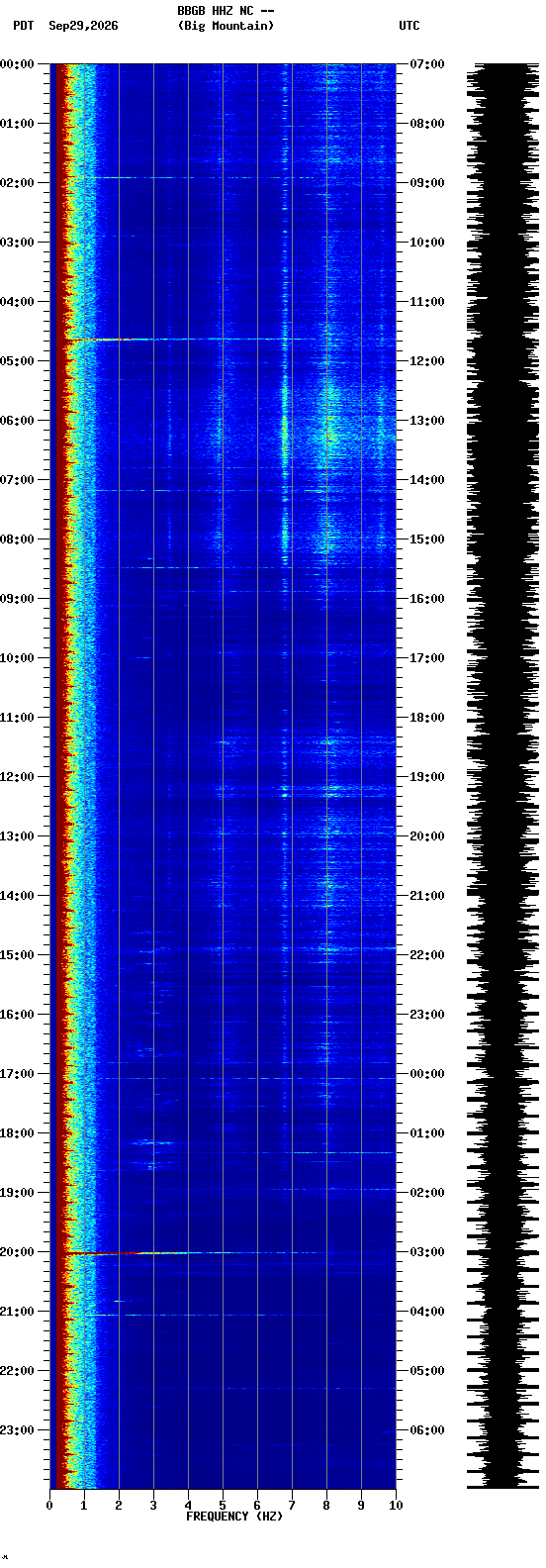Click the station title 'BBGB HHZ NC --'
Viewport: 546px width, 1568px height.
coord(226,11)
